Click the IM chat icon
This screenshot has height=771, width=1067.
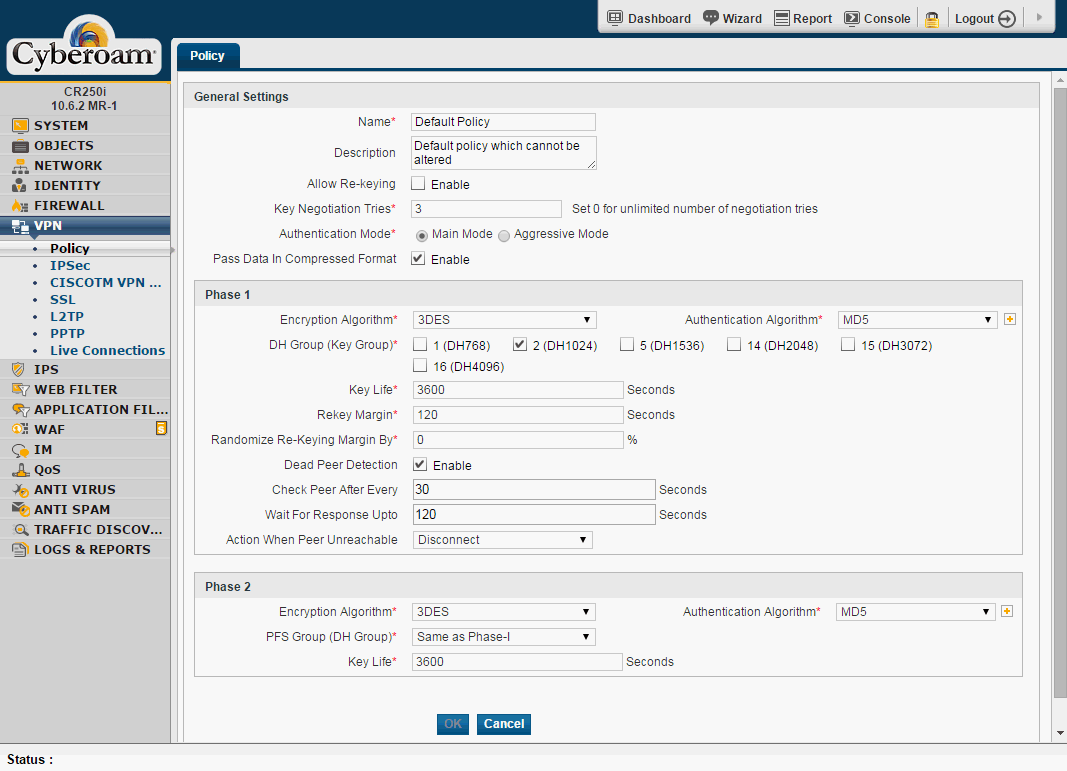[20, 450]
